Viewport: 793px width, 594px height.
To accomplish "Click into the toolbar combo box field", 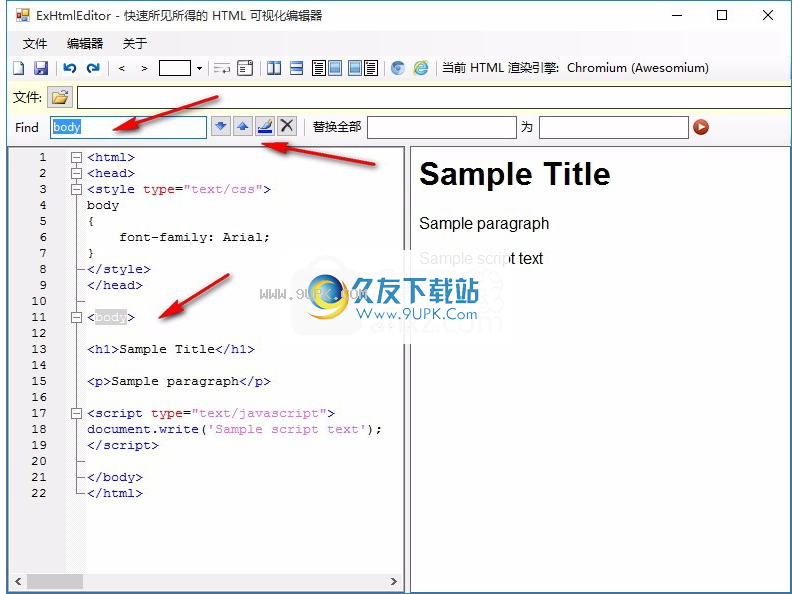I will 174,68.
